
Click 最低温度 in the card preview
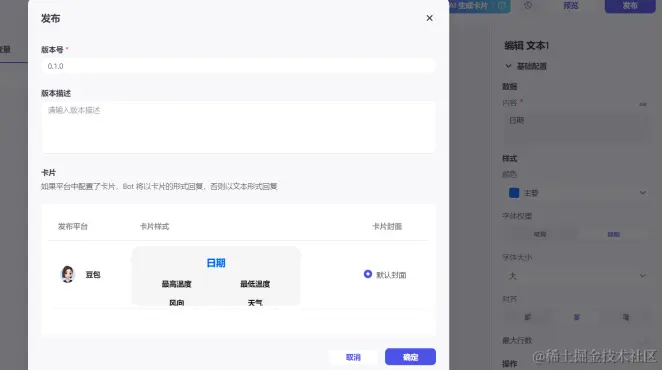255,284
